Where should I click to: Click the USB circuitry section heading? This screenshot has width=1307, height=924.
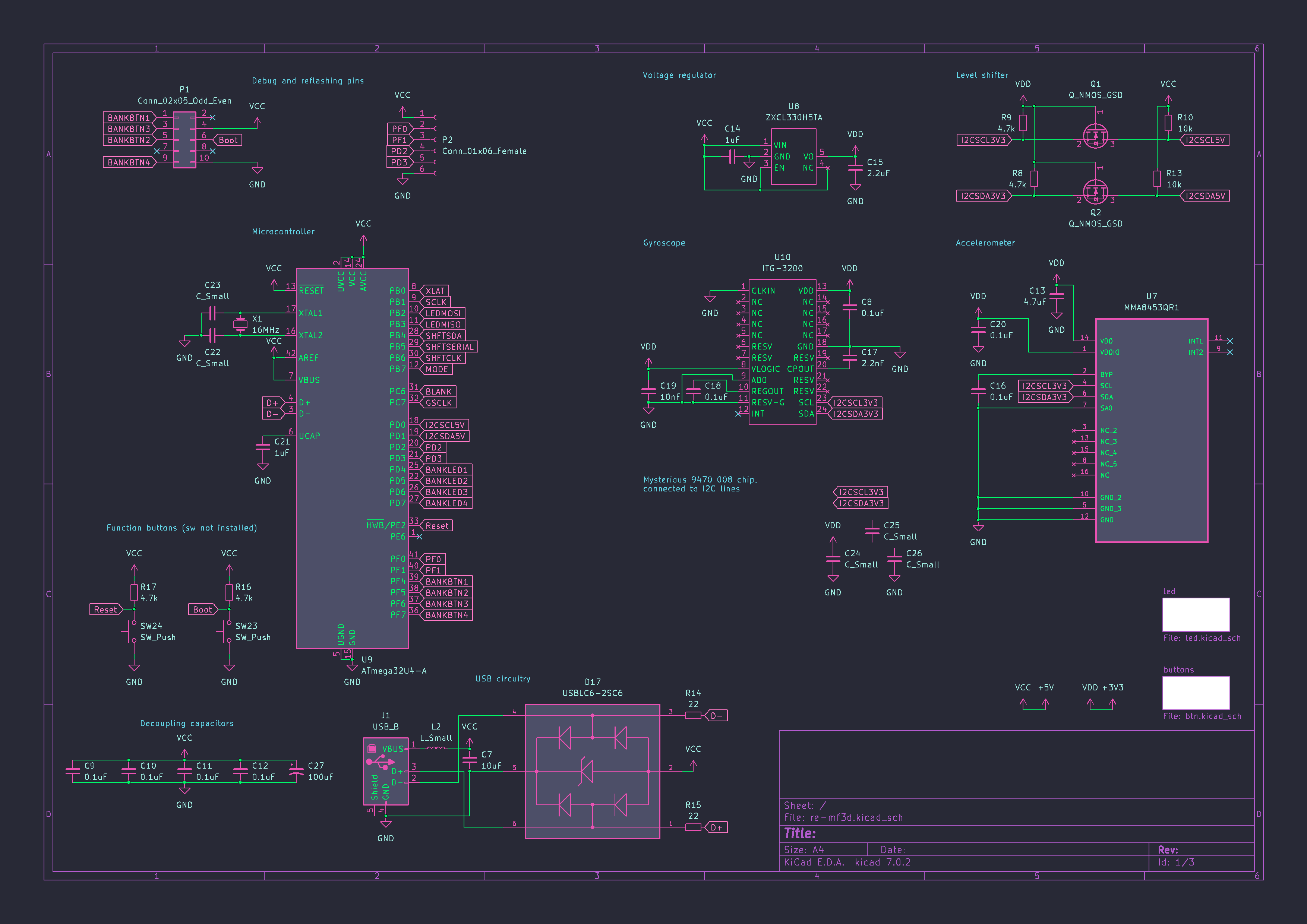[x=503, y=679]
